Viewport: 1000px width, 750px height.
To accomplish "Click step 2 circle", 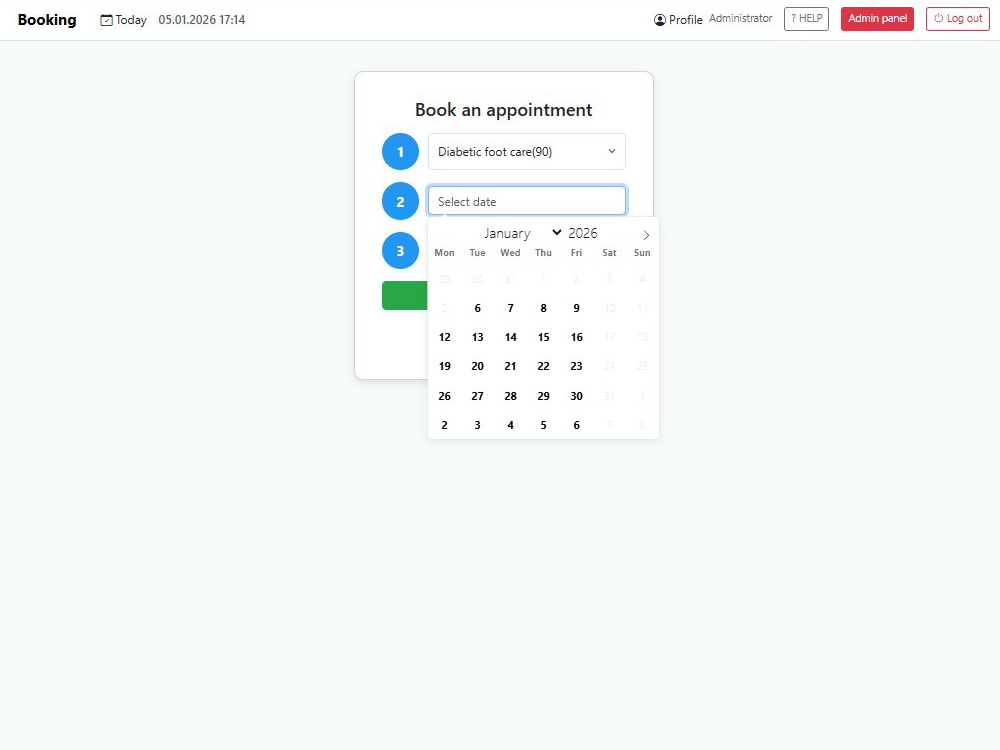I will click(x=400, y=202).
